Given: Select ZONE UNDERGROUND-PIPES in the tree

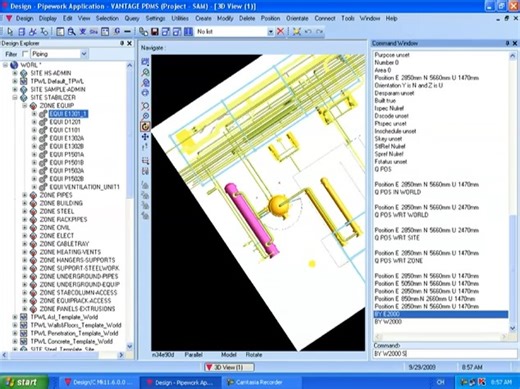Looking at the screenshot, I should (x=79, y=276).
